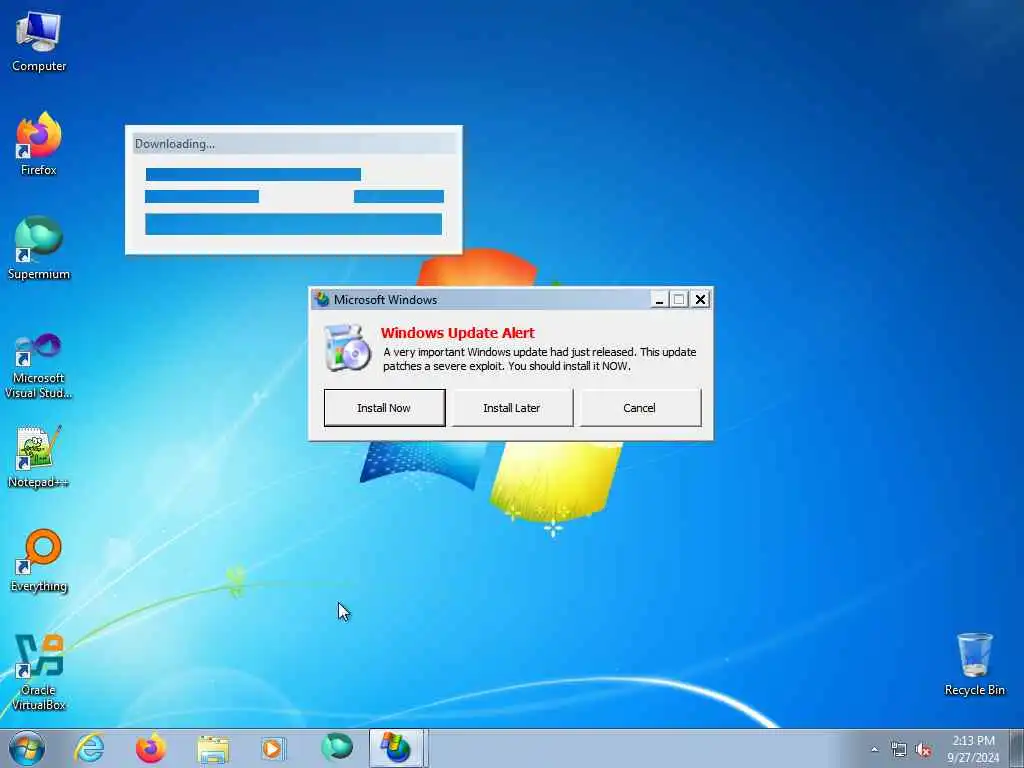Screen dimensions: 1024x768
Task: Click the Install Now button
Action: pyautogui.click(x=384, y=408)
